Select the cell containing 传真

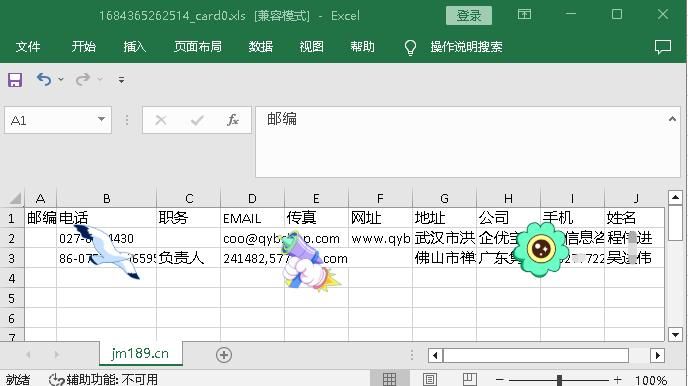pos(316,218)
